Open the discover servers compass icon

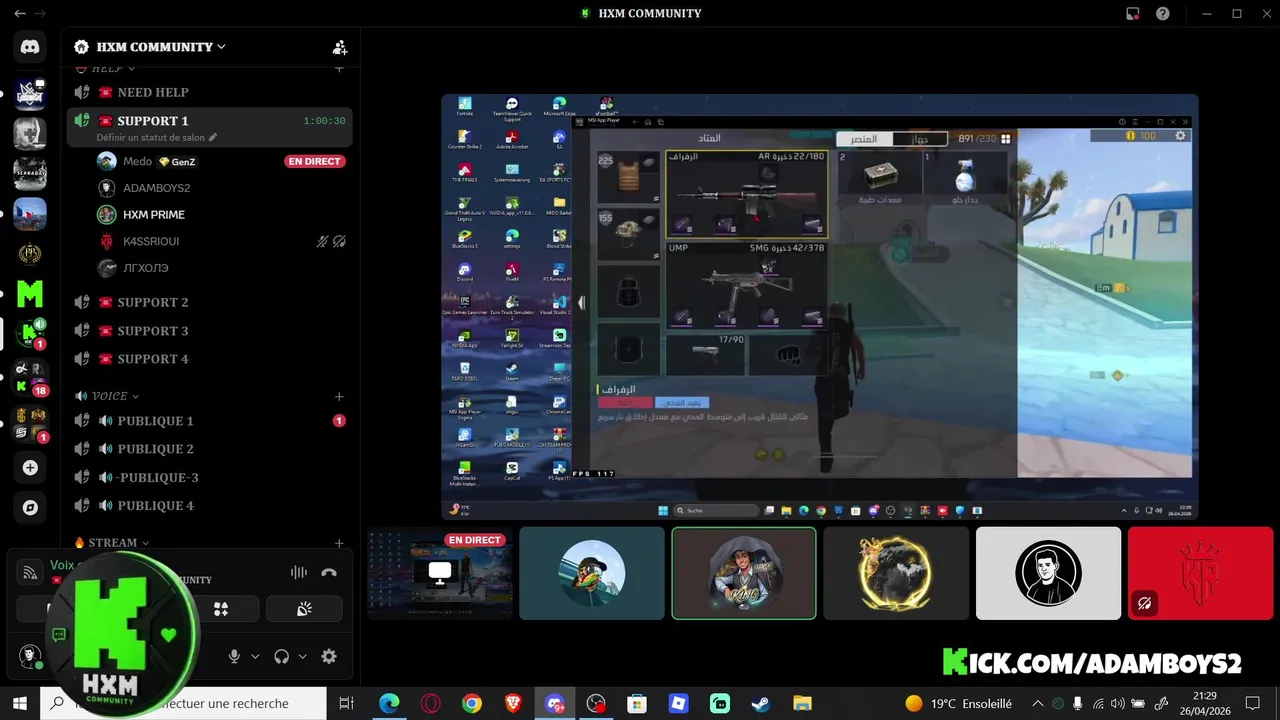(30, 507)
